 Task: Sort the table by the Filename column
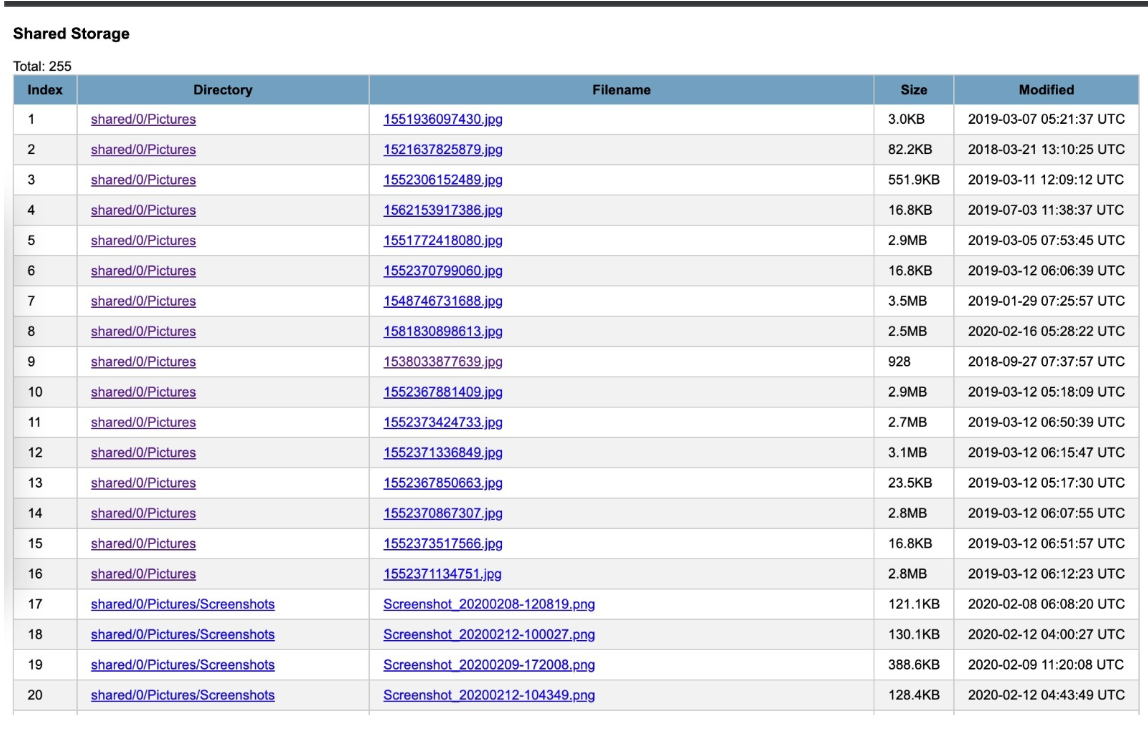pos(621,91)
